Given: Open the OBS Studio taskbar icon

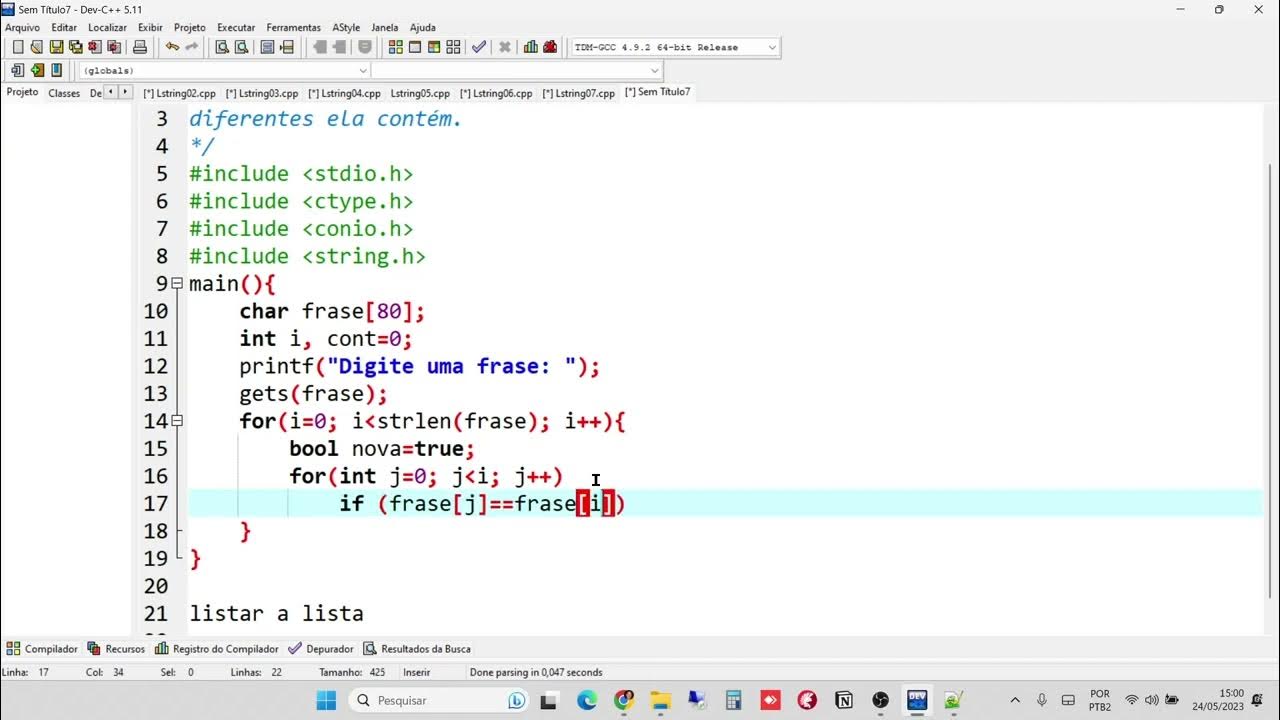Looking at the screenshot, I should tap(880, 700).
